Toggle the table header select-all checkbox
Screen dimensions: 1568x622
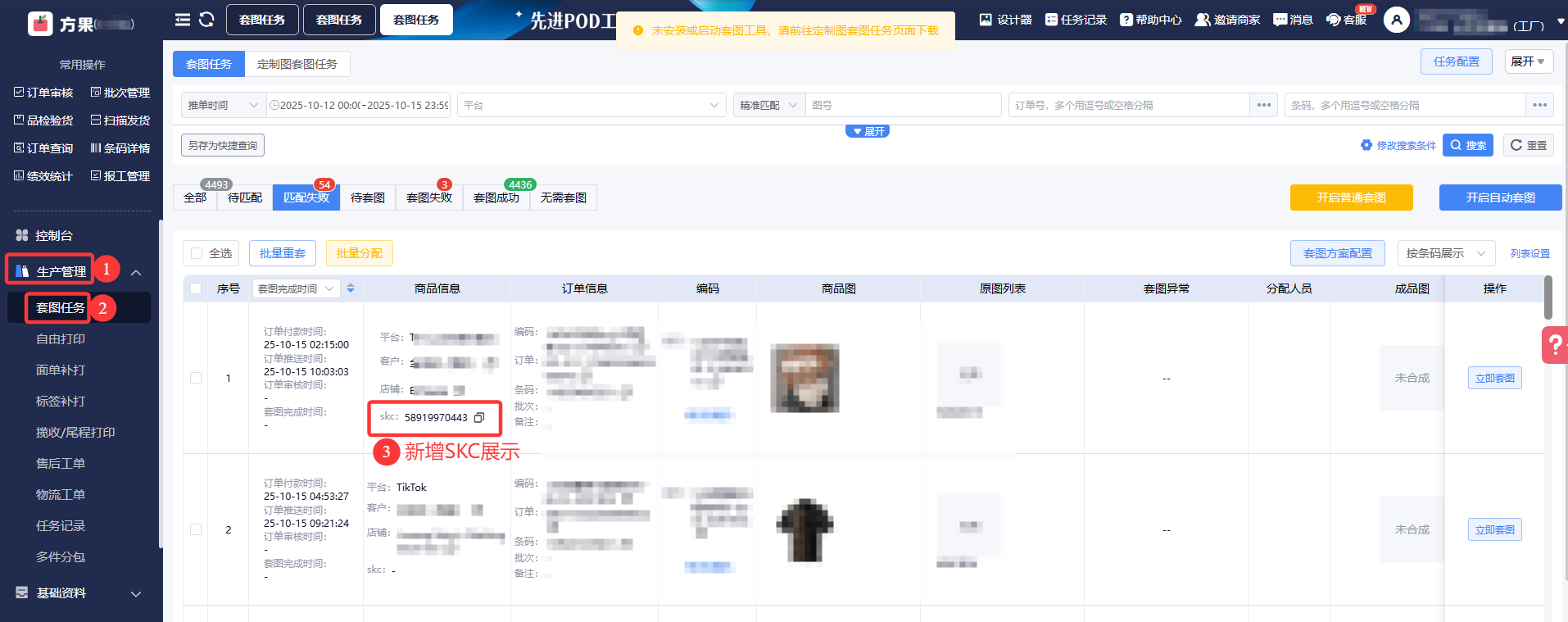pyautogui.click(x=196, y=288)
